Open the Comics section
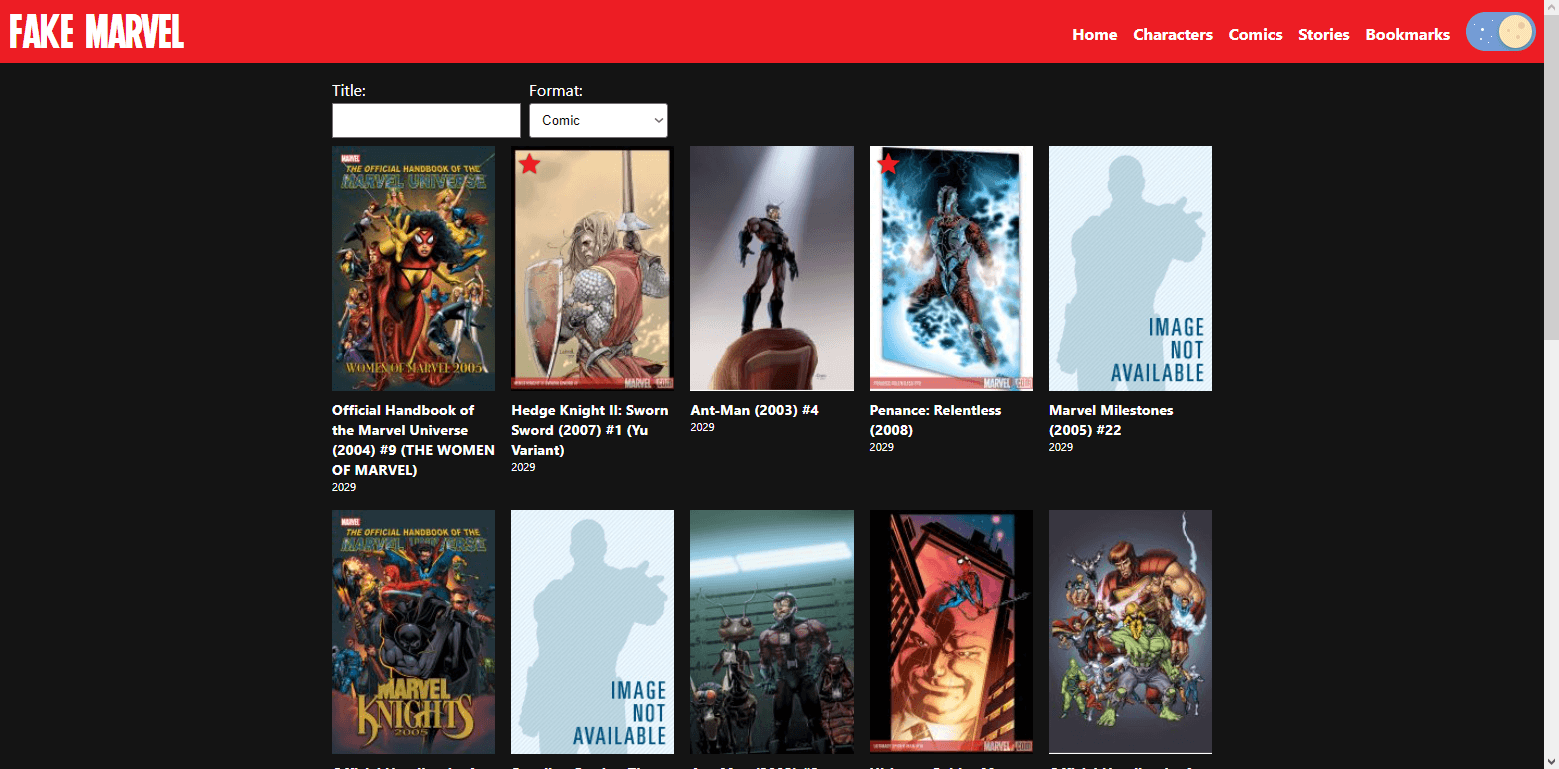 (x=1255, y=34)
